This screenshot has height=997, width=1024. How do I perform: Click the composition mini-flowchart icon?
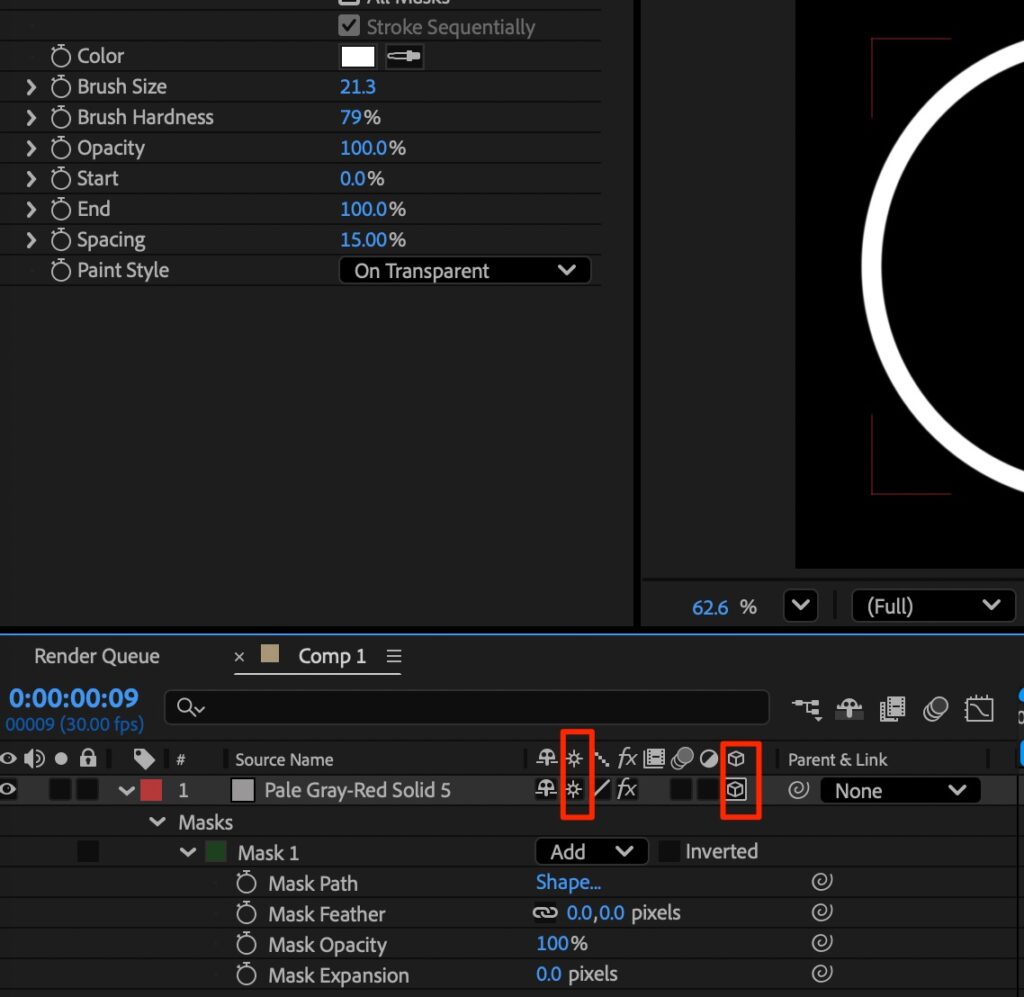point(806,709)
